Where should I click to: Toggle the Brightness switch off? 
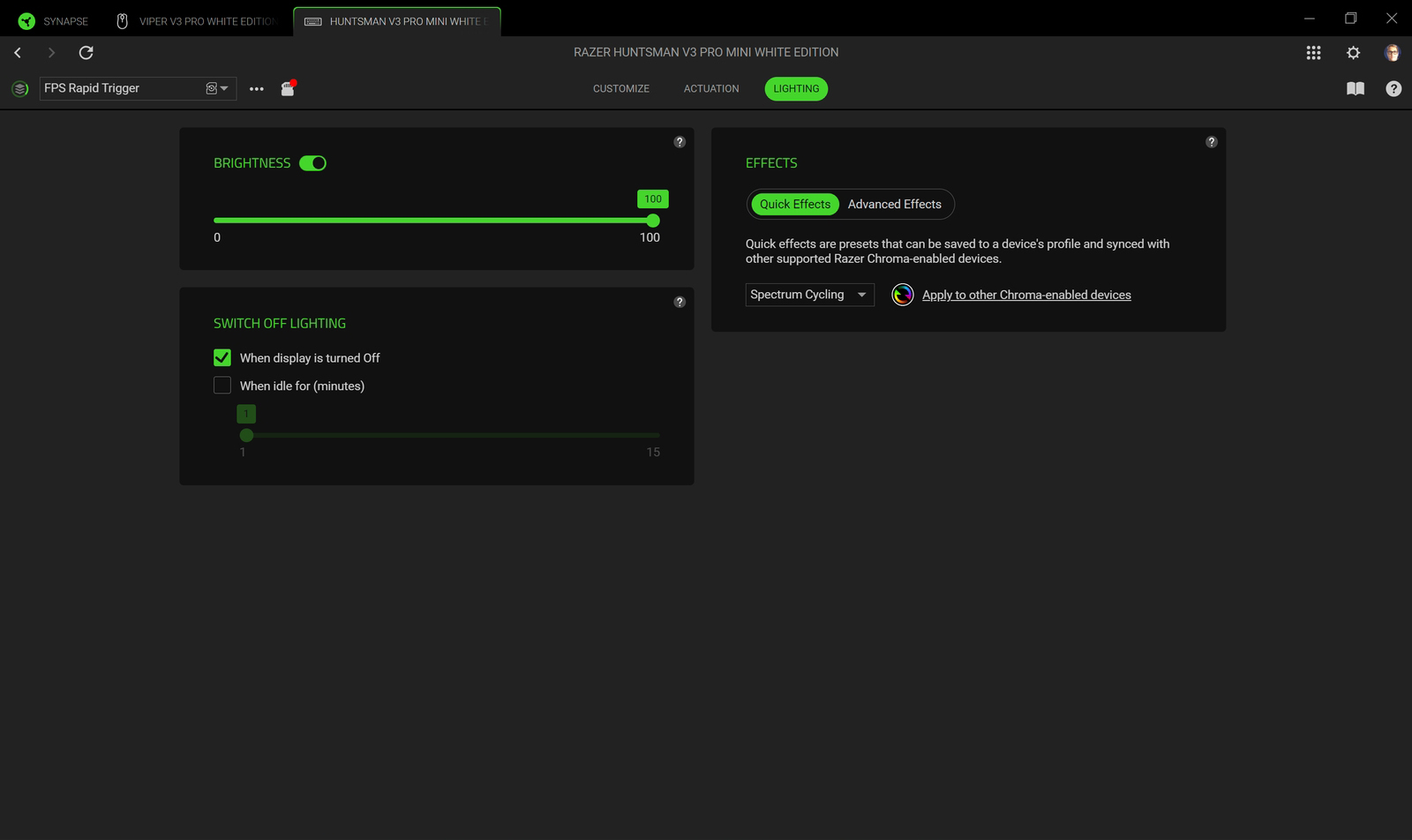point(312,163)
